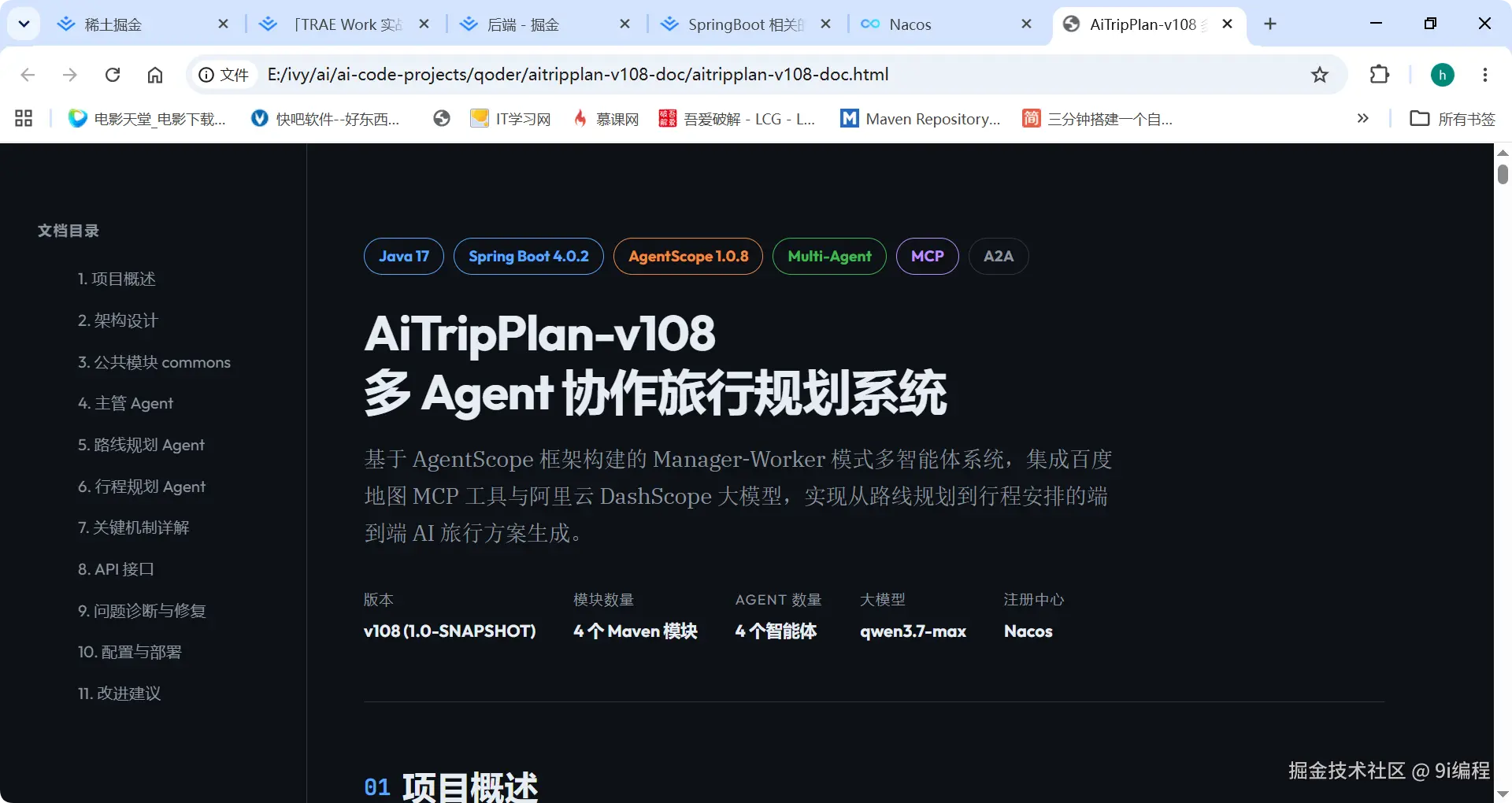Open the 快吧软件 bookmark
The height and width of the screenshot is (803, 1512).
tap(325, 119)
